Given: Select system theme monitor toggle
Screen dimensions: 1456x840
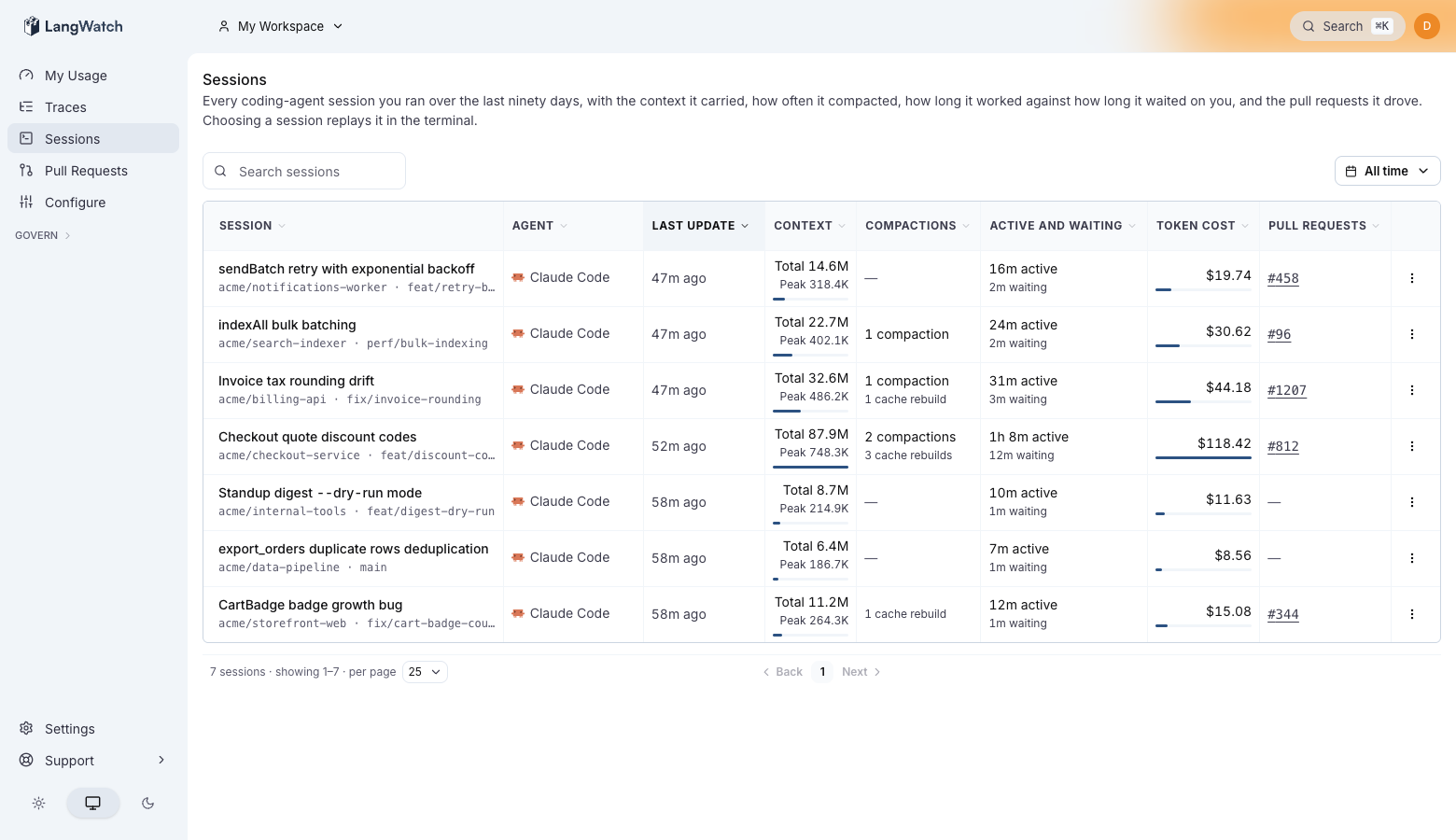Looking at the screenshot, I should (92, 803).
